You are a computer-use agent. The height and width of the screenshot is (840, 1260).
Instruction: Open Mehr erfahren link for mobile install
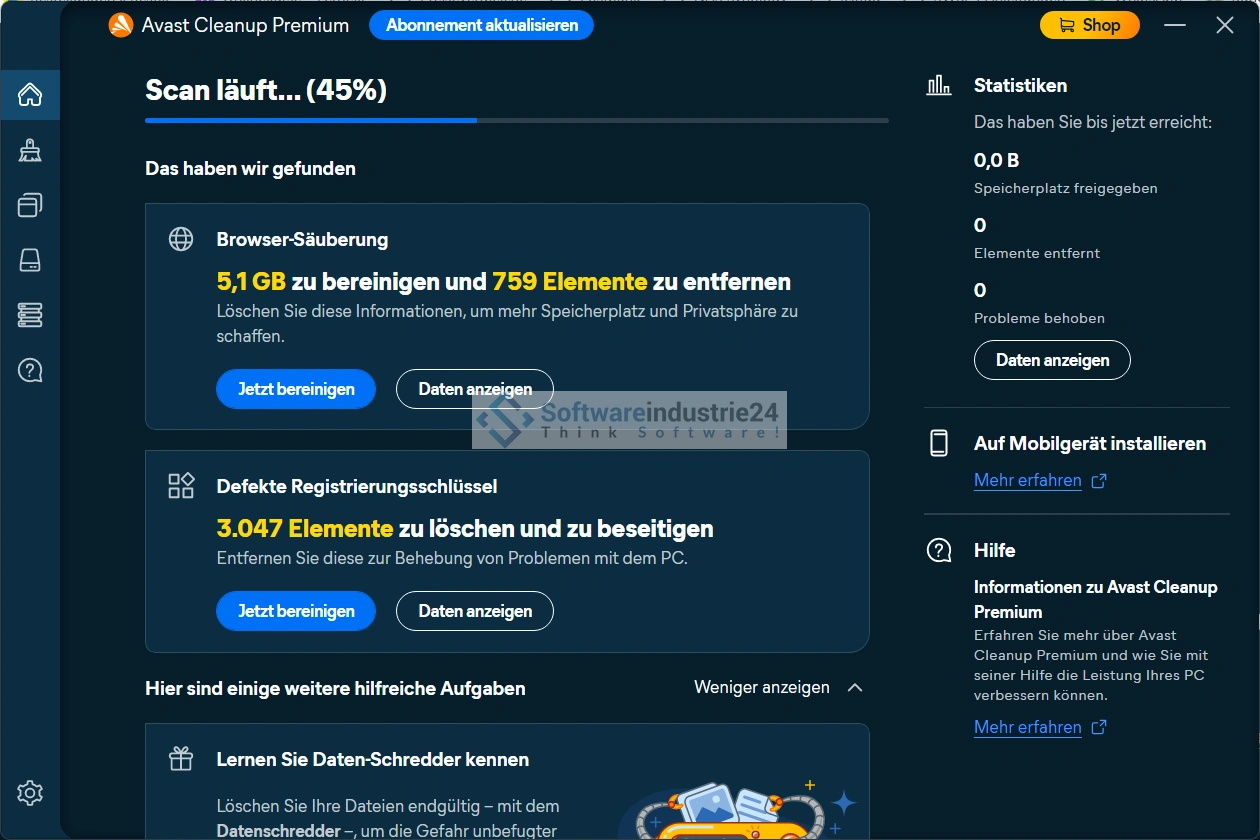[1028, 481]
